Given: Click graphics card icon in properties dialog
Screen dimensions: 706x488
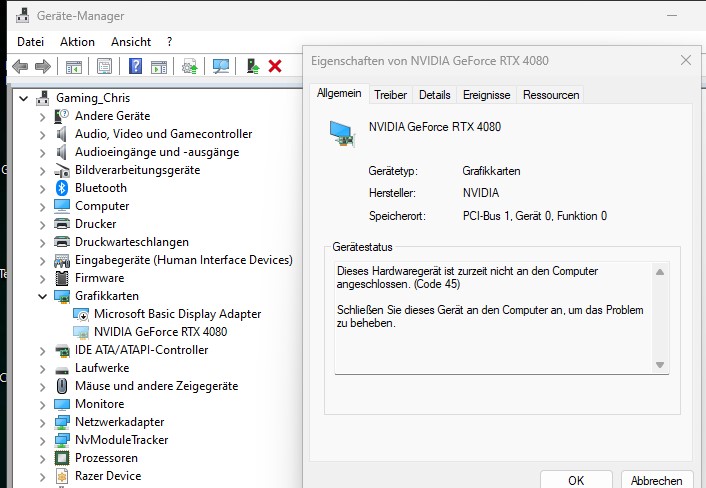Looking at the screenshot, I should (x=342, y=134).
